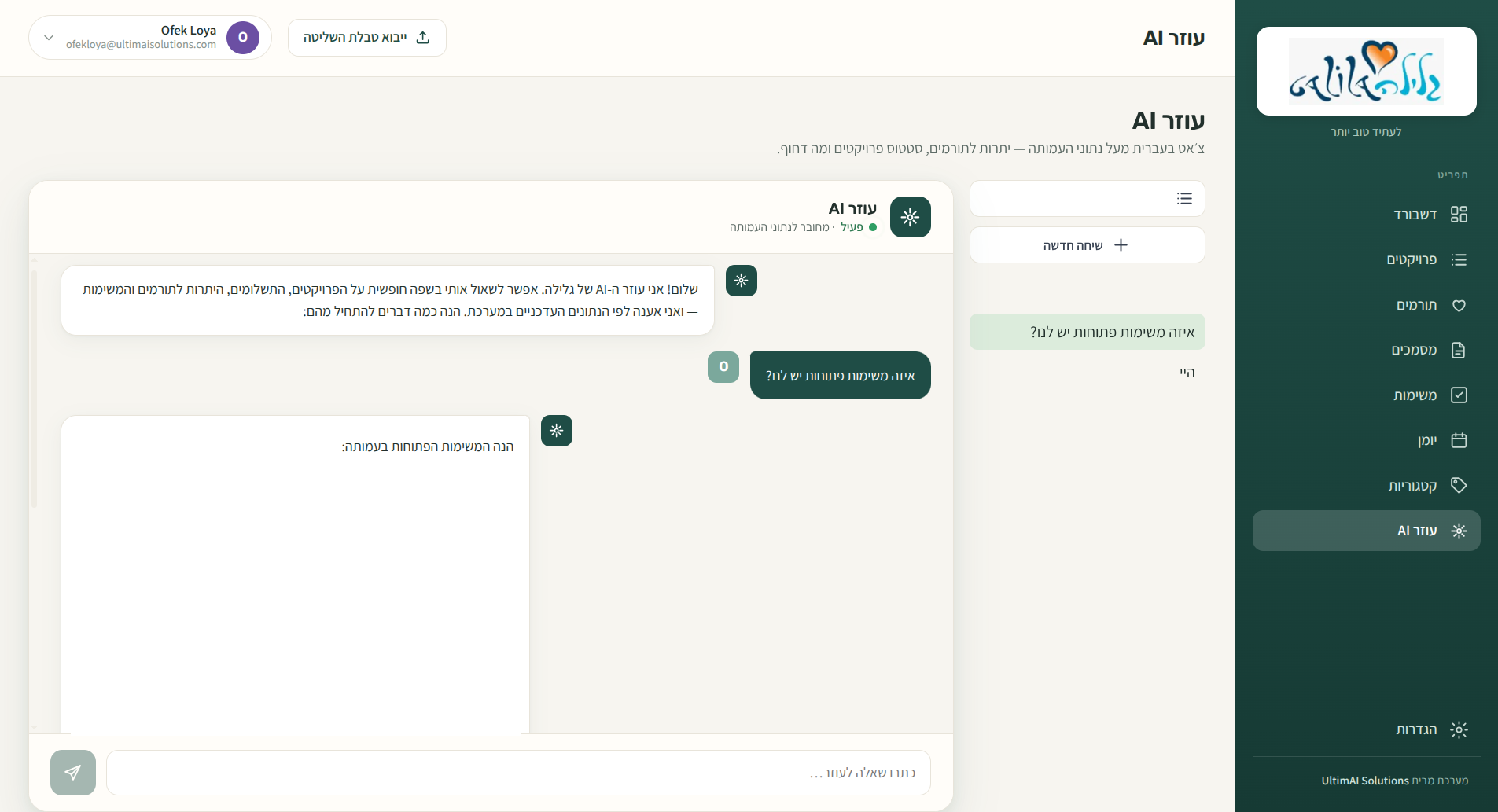
Task: Click the הגדרות gear icon
Action: 1459,729
